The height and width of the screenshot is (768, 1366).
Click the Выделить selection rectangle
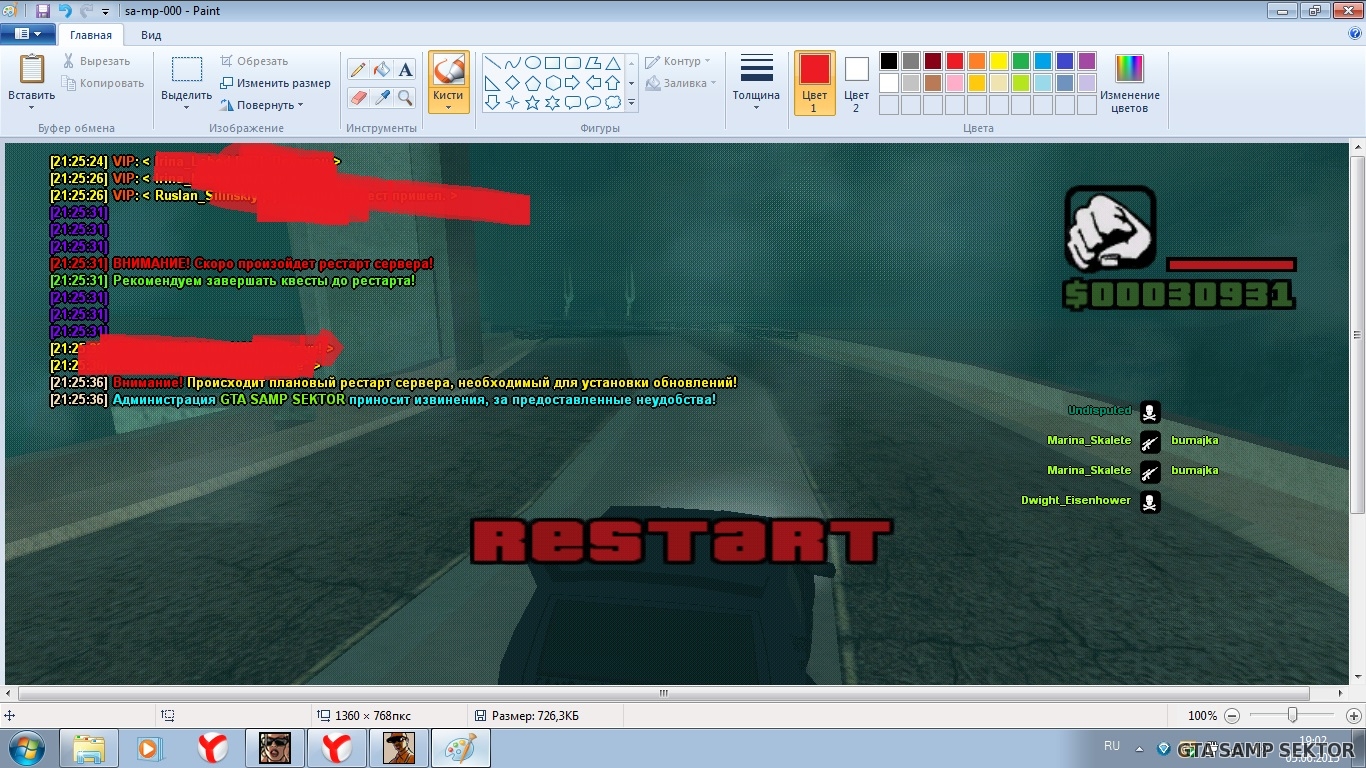pos(186,69)
